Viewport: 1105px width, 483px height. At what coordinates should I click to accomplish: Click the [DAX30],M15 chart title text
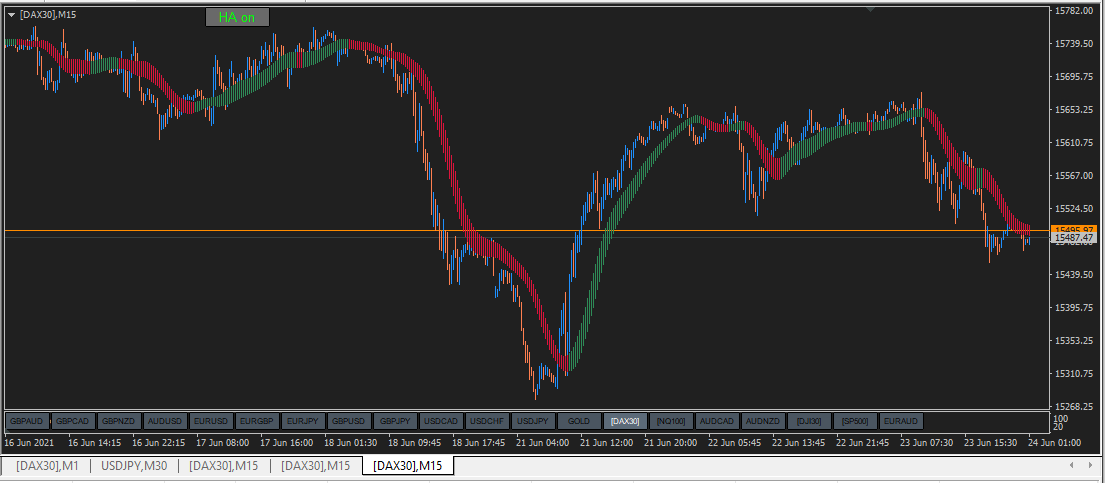pos(48,15)
